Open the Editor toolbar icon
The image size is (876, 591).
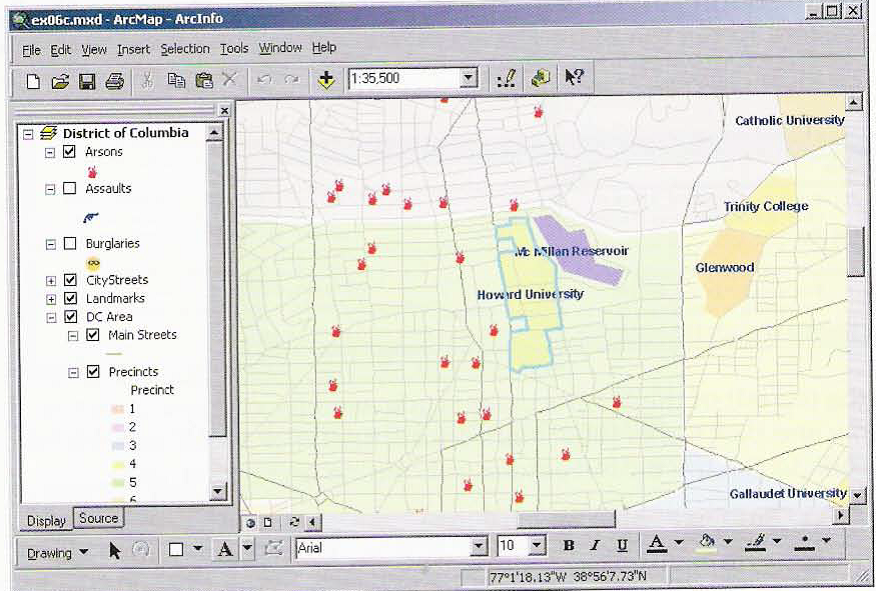[507, 79]
